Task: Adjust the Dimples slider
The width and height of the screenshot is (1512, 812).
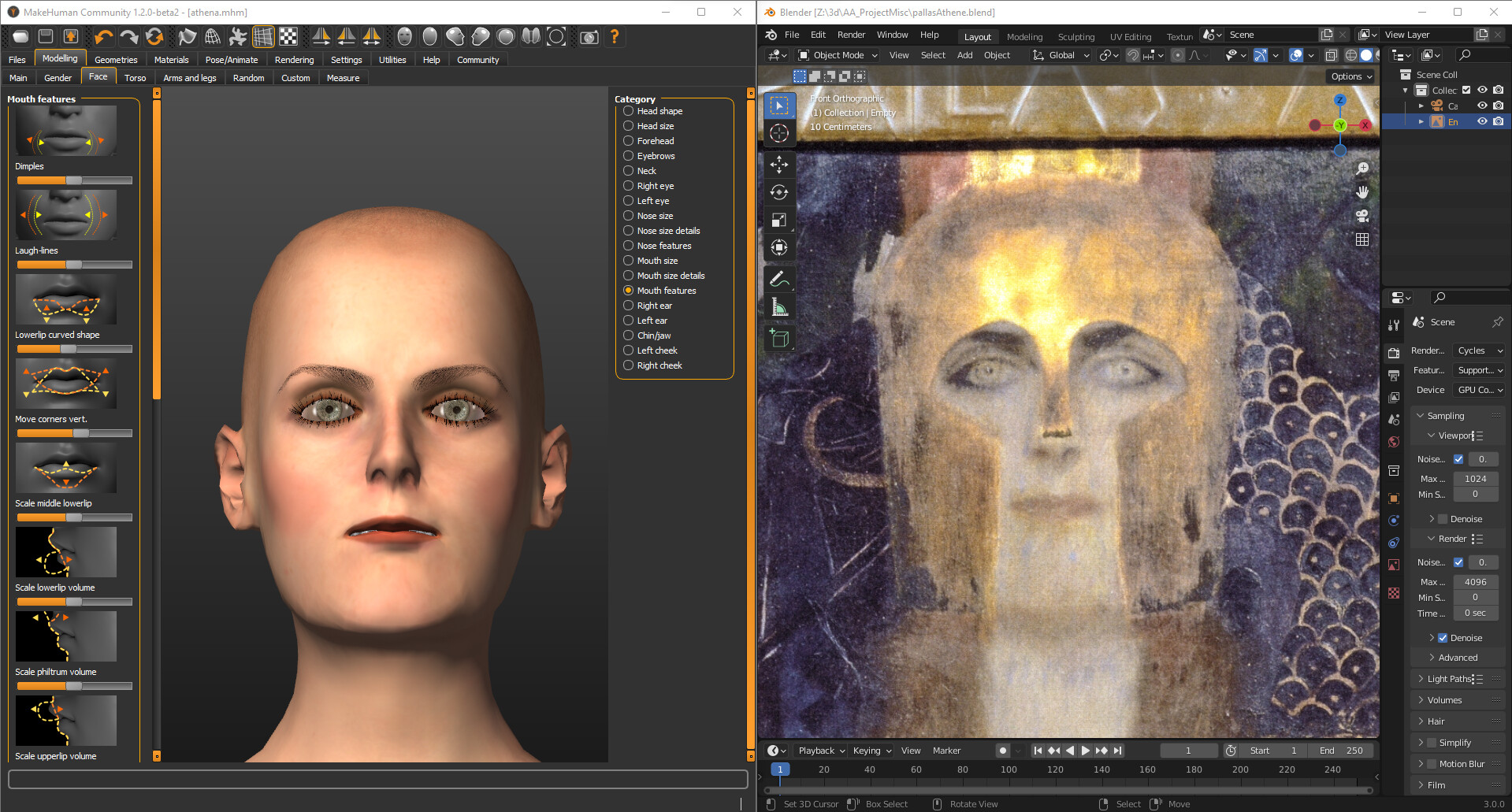Action: coord(74,180)
